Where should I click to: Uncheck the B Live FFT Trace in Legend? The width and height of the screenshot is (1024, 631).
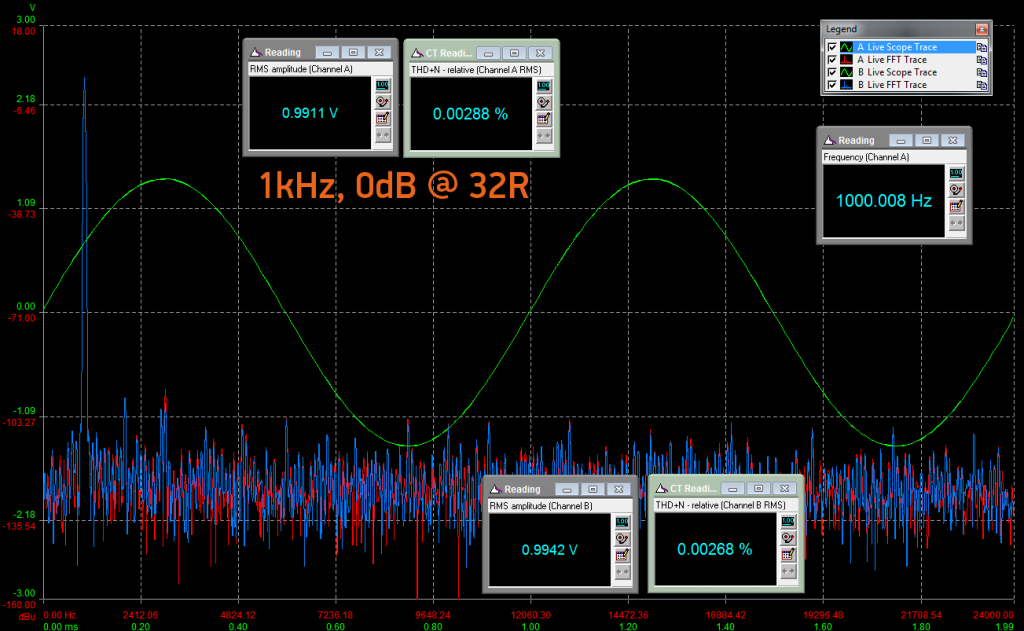(x=831, y=85)
